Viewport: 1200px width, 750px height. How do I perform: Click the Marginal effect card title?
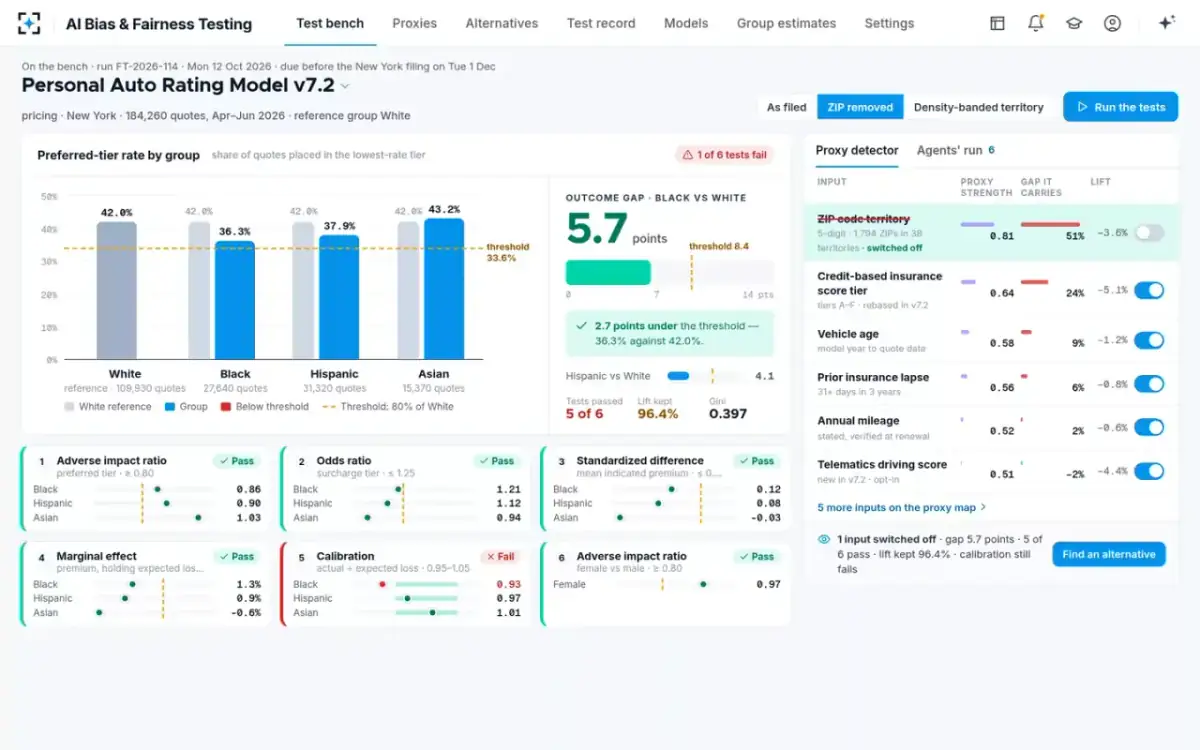97,556
